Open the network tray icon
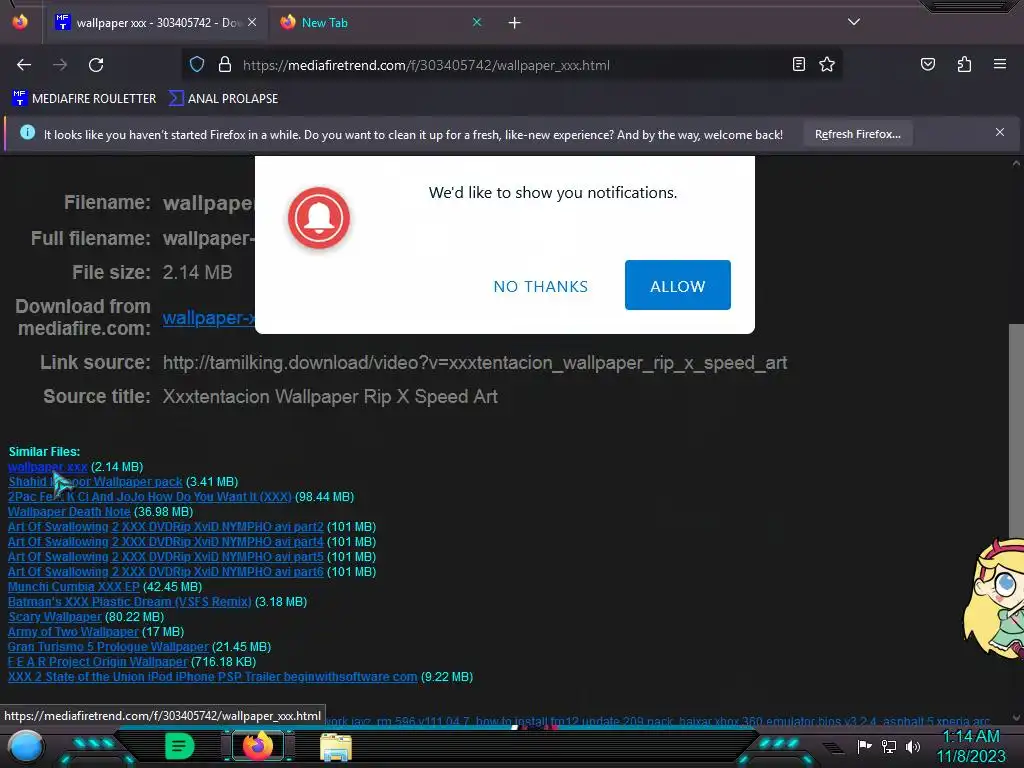The height and width of the screenshot is (768, 1024). pyautogui.click(x=889, y=746)
